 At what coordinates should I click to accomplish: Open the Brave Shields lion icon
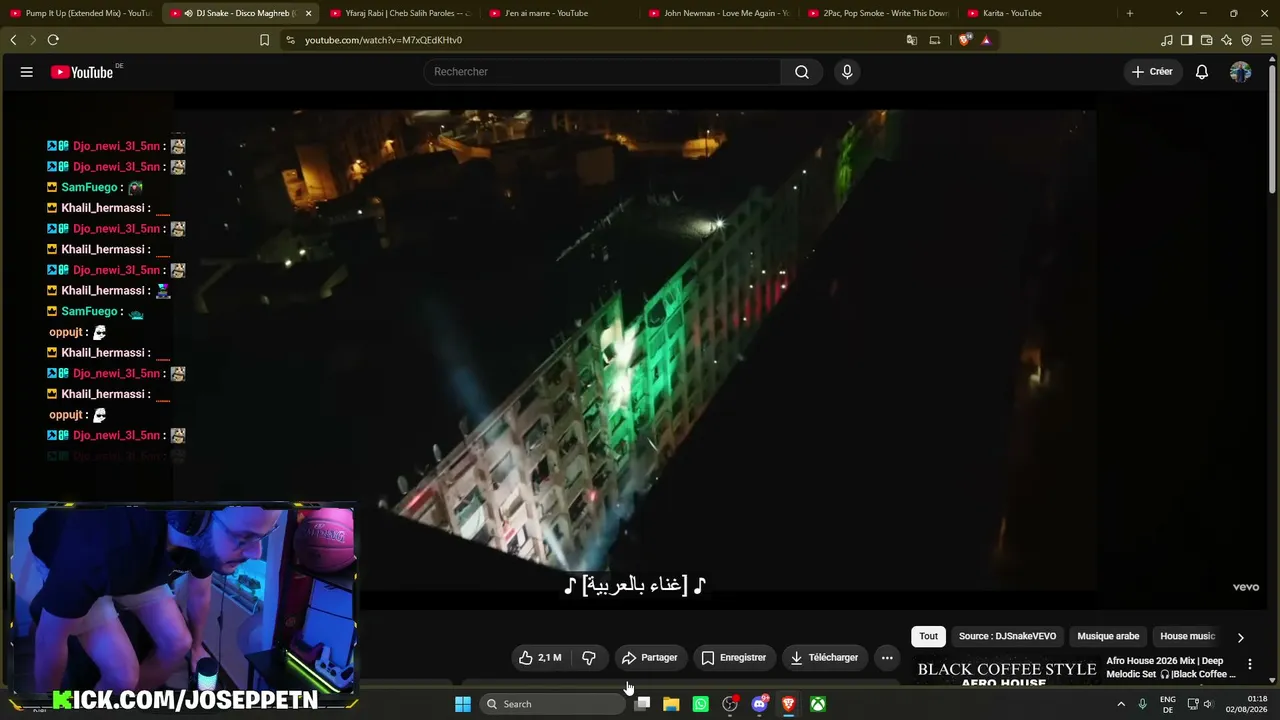coord(964,40)
